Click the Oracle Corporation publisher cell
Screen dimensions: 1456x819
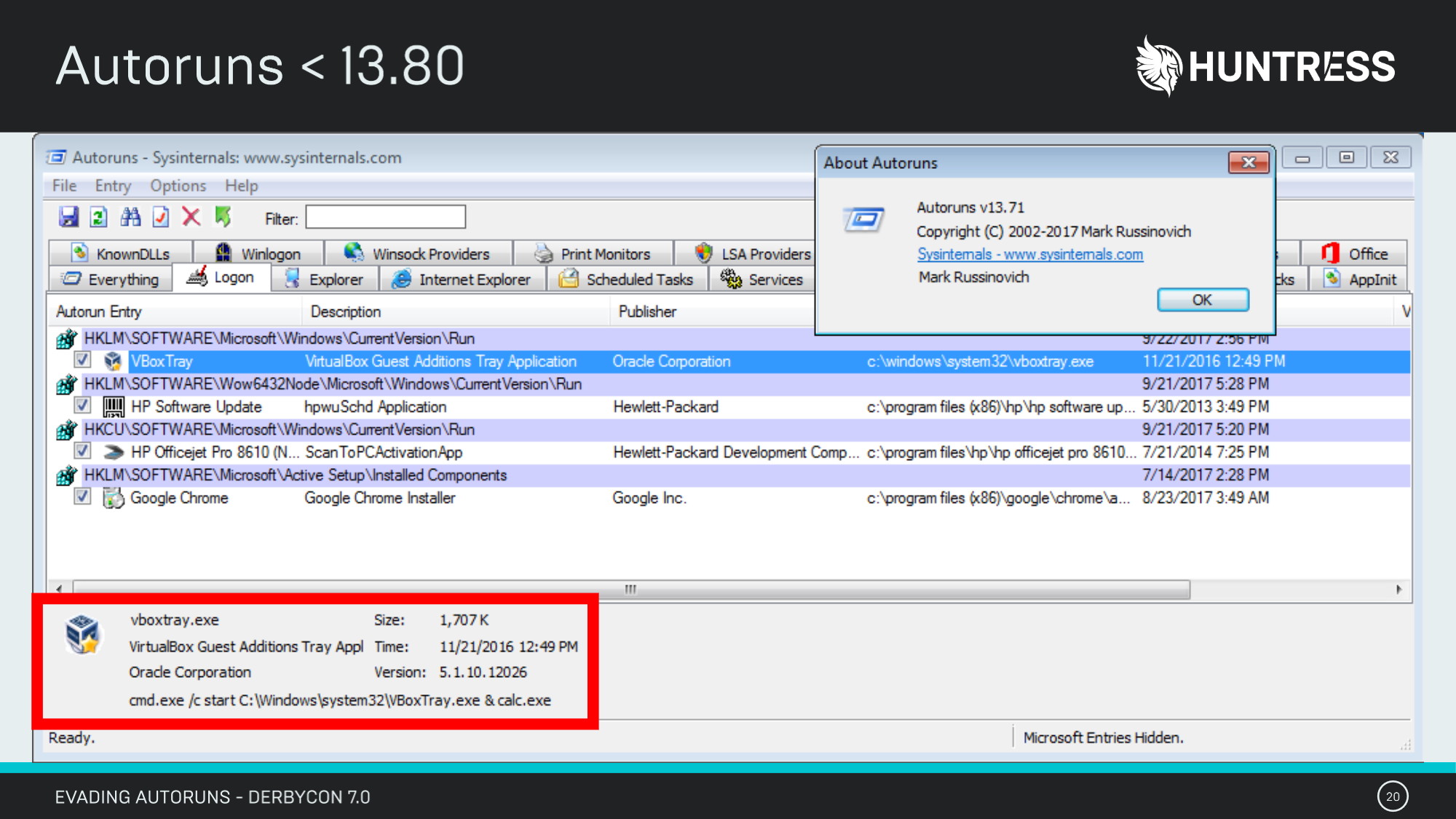(671, 361)
